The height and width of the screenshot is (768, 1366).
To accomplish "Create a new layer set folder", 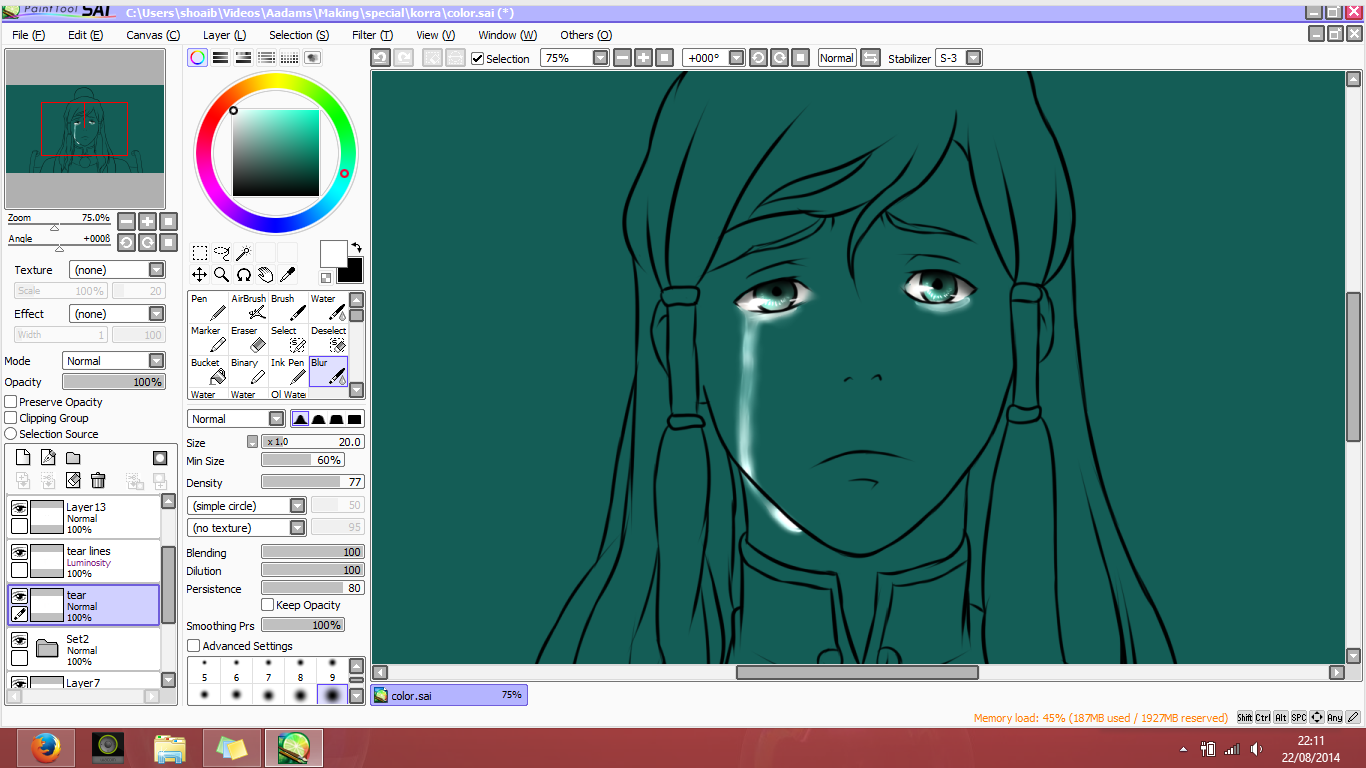I will point(73,458).
